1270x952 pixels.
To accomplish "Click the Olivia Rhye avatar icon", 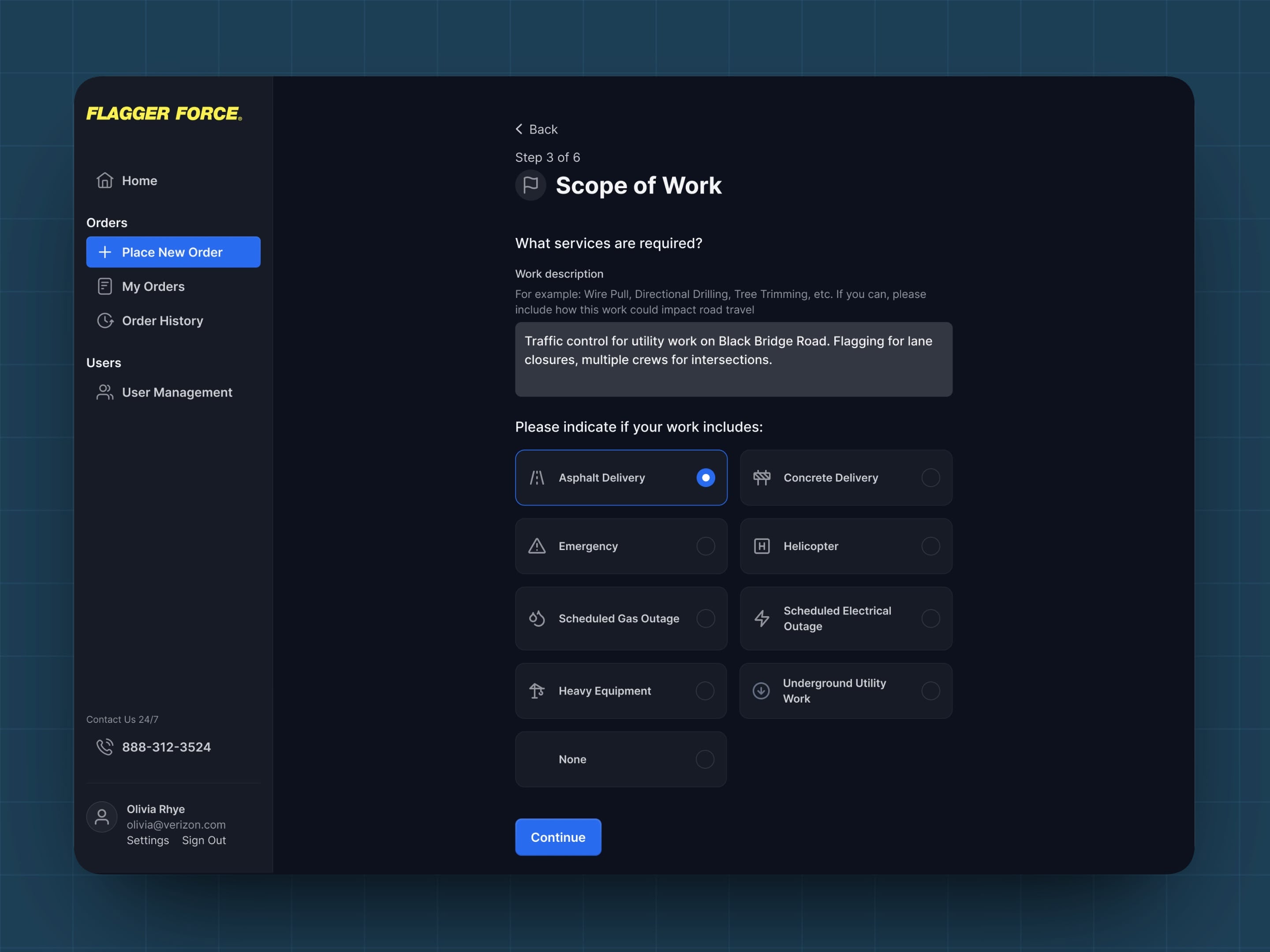I will [x=101, y=817].
